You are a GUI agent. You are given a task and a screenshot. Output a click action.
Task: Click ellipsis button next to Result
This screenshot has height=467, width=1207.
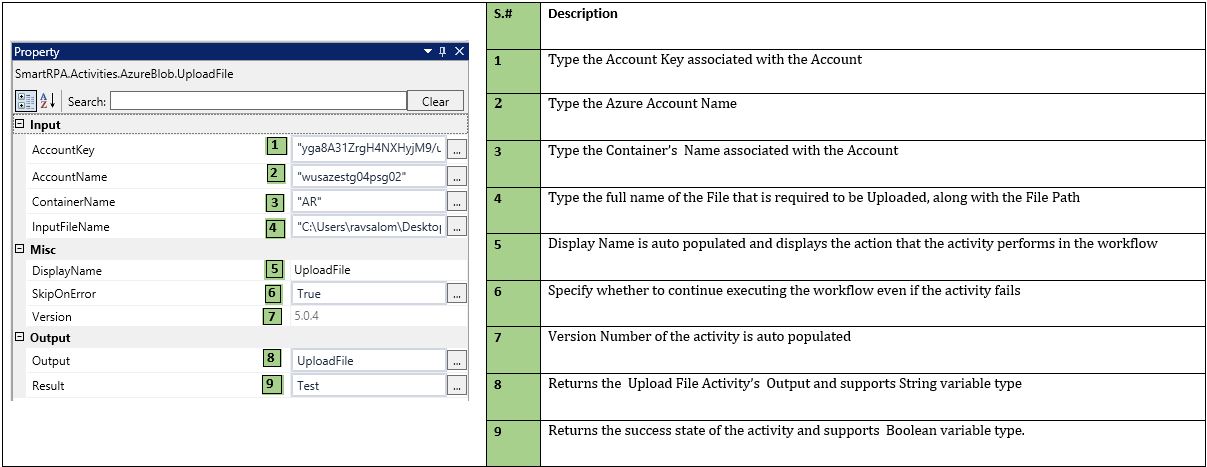[457, 385]
